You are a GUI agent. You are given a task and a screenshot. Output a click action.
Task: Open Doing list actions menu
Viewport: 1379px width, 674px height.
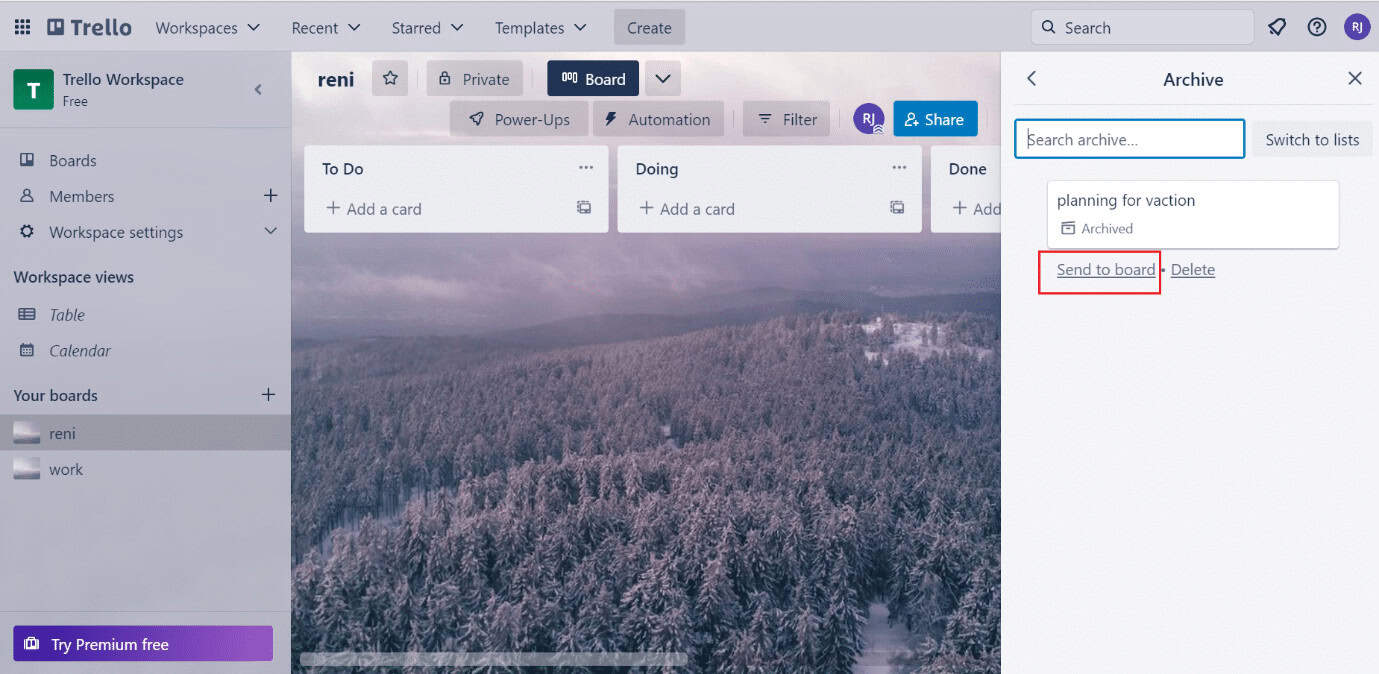tap(899, 168)
